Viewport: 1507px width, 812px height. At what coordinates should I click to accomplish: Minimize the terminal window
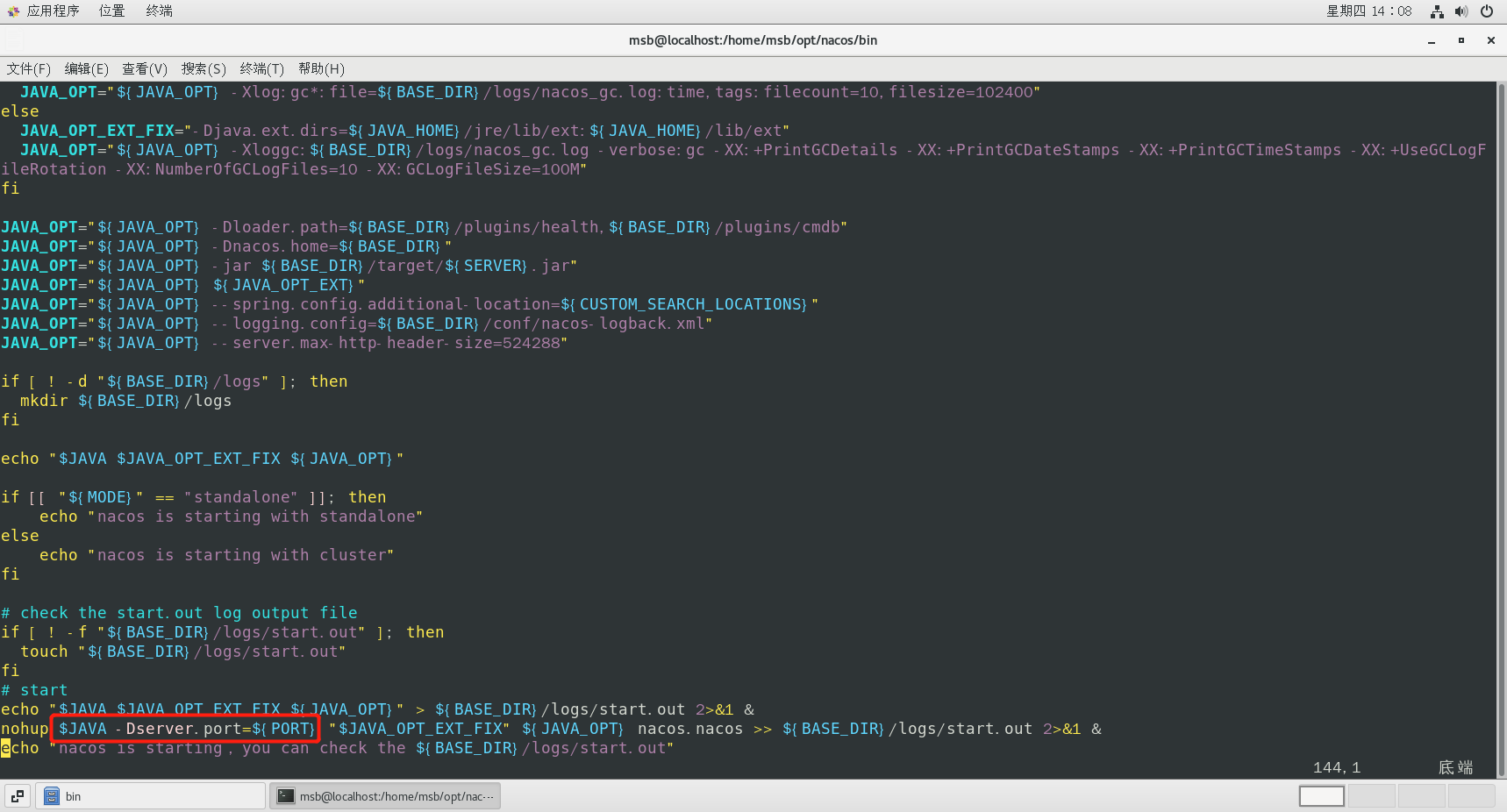point(1432,40)
